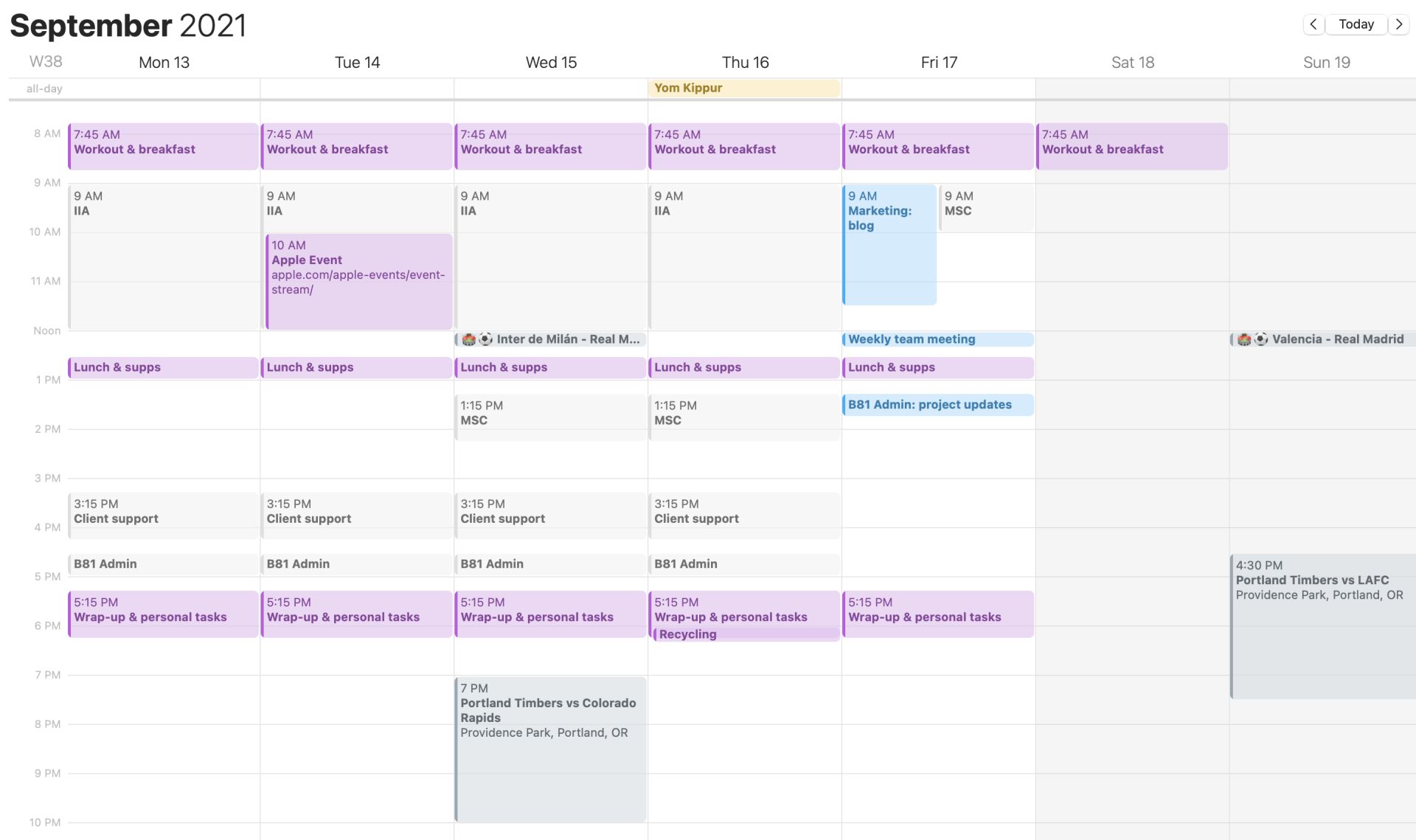The image size is (1416, 840).
Task: Open Inter de Milán - Real Madrid match
Action: pyautogui.click(x=551, y=339)
